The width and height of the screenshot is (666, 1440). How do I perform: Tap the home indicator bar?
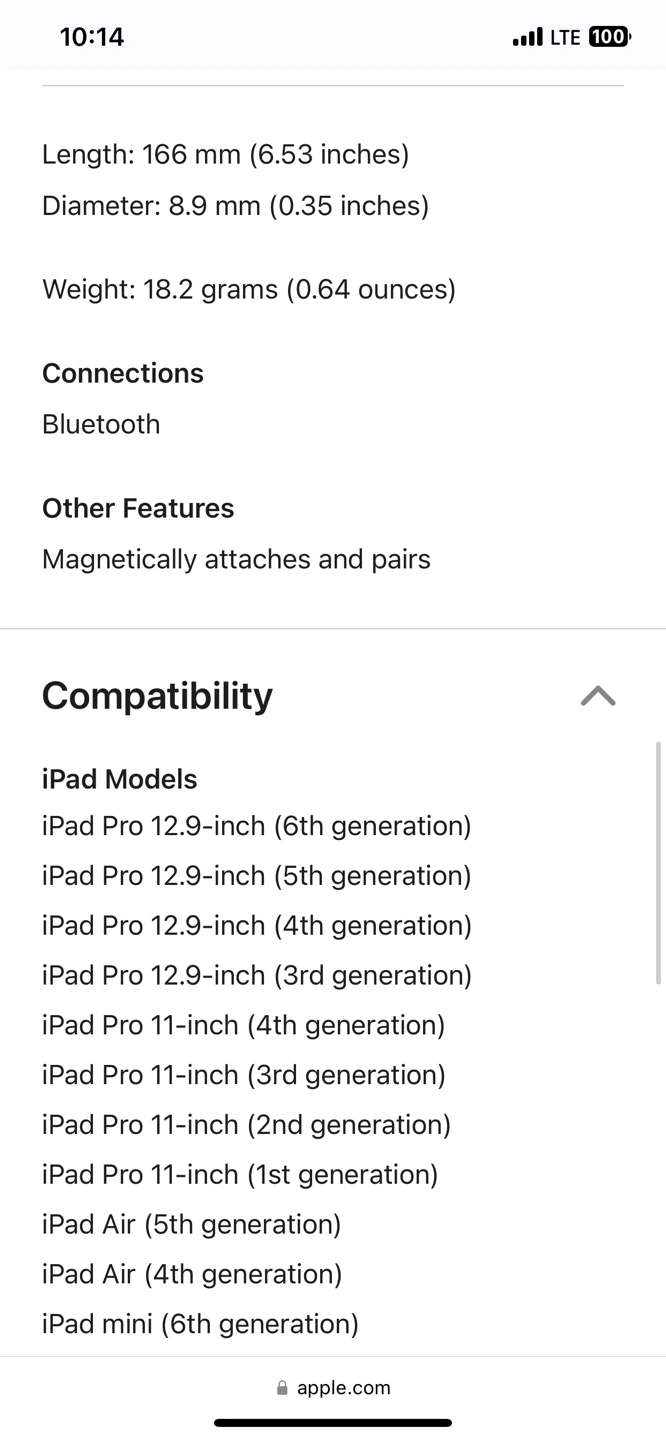coord(333,1422)
